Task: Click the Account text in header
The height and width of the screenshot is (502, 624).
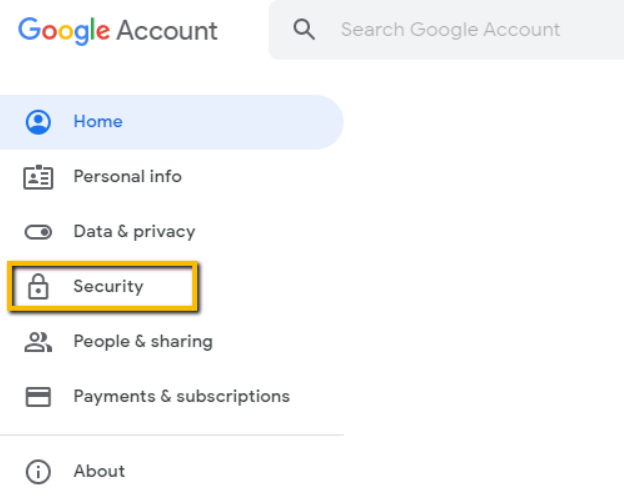Action: [167, 30]
